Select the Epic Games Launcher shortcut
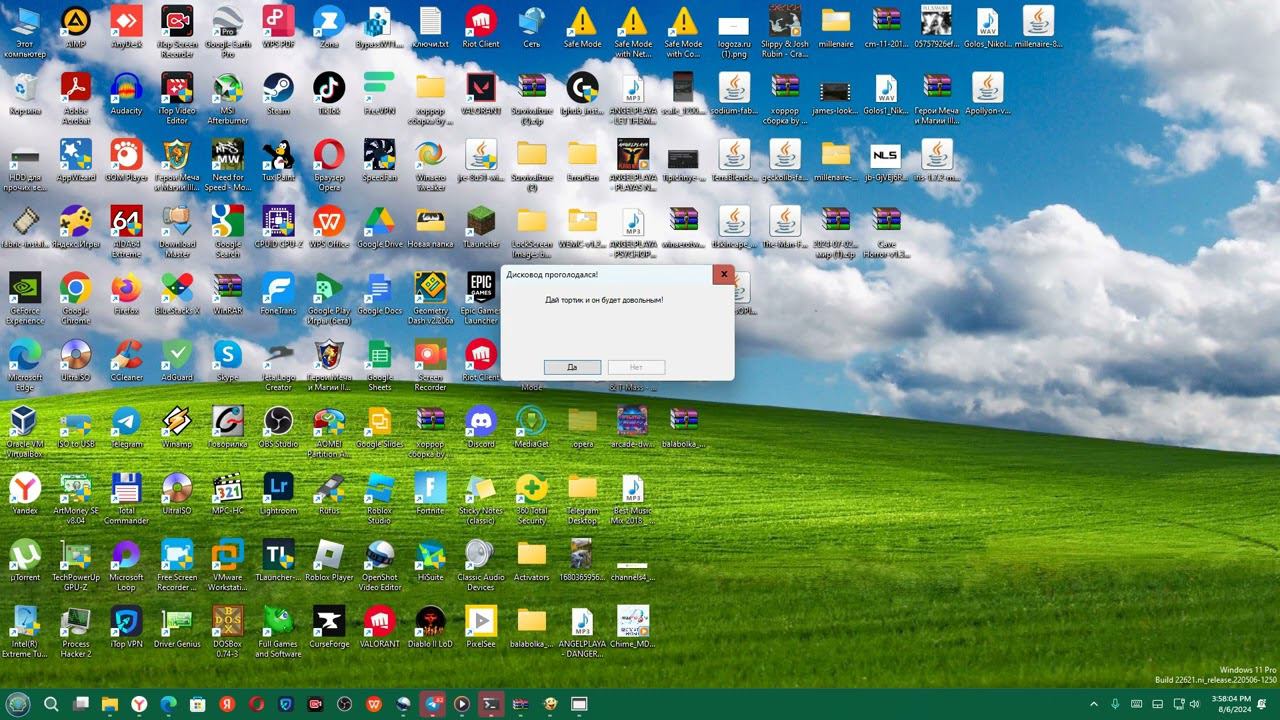The width and height of the screenshot is (1280, 720). coord(481,299)
